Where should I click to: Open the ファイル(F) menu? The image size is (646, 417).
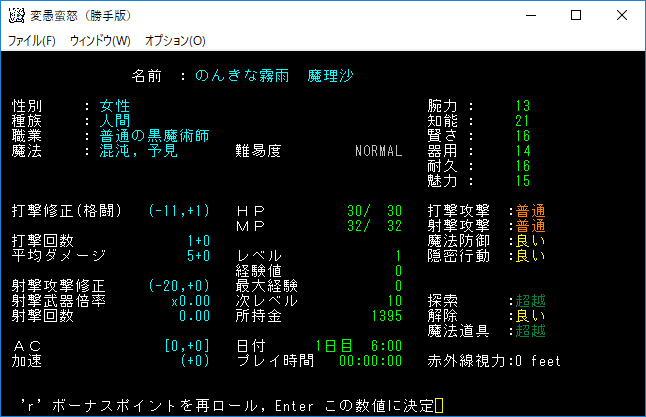click(x=32, y=41)
